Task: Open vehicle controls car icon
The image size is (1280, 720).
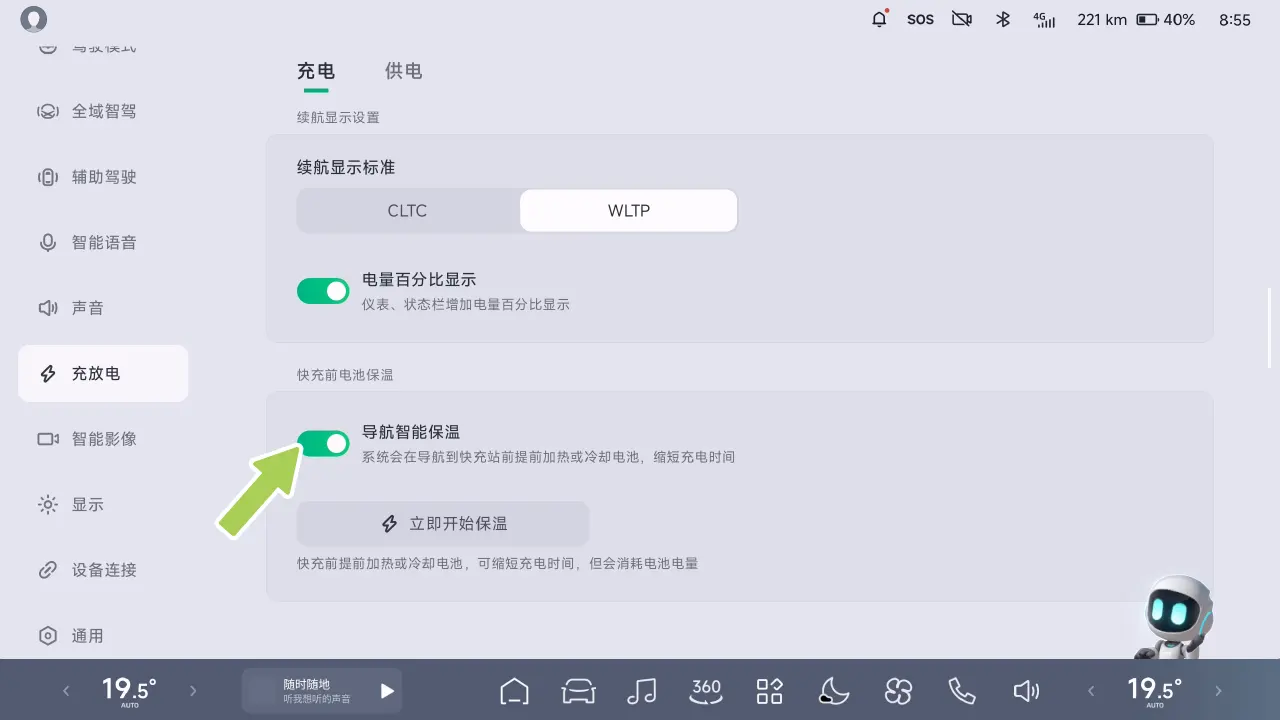Action: (578, 691)
